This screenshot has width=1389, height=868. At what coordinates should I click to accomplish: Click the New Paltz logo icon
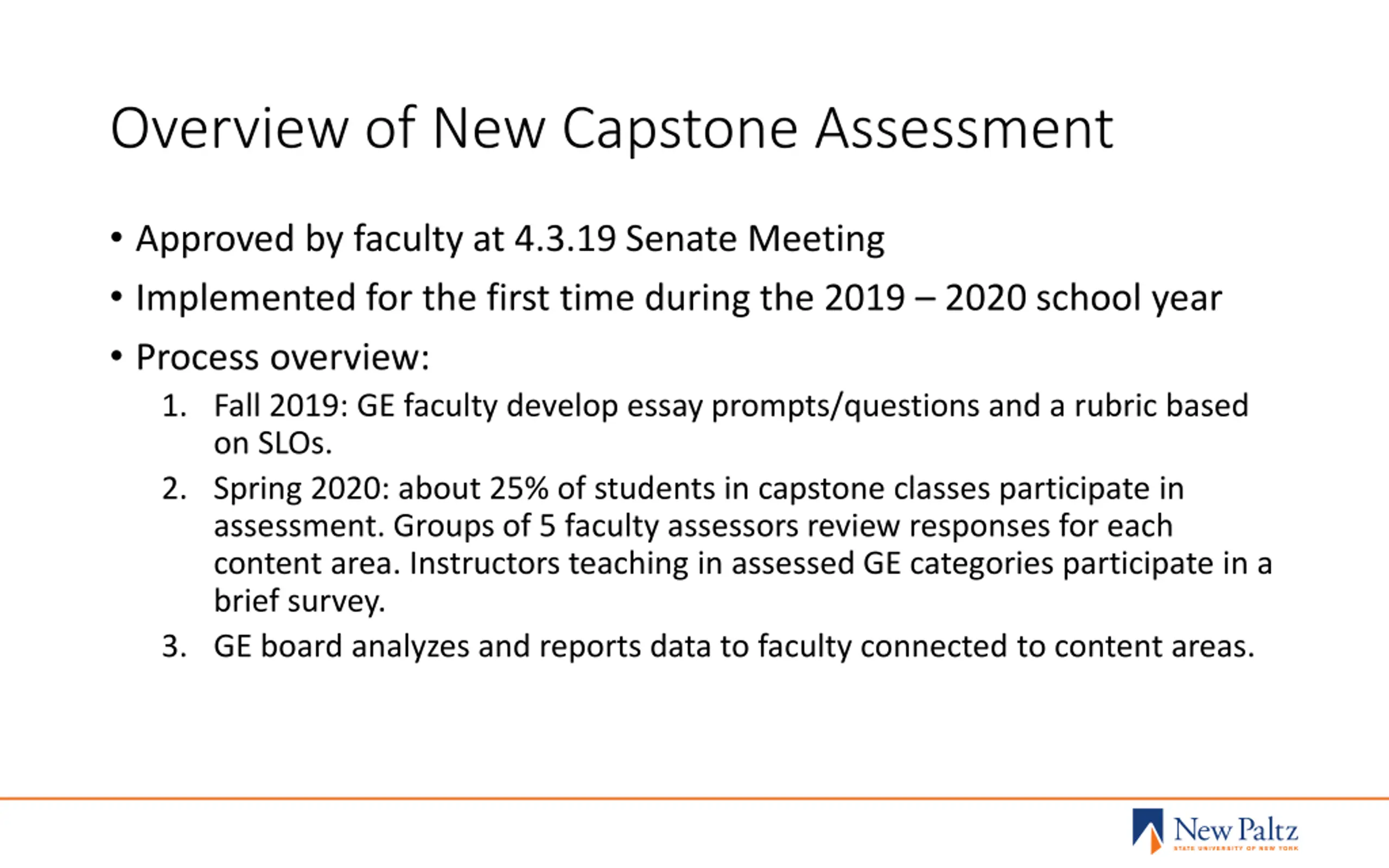(1148, 831)
